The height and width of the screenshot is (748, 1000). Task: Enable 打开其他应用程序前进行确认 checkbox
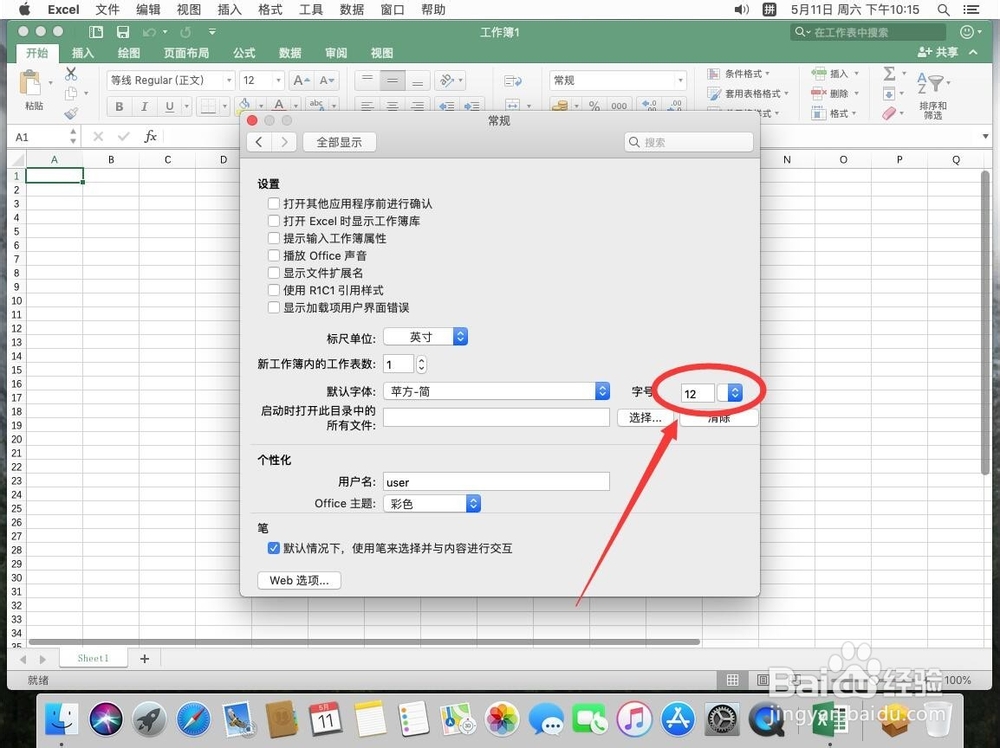[274, 203]
